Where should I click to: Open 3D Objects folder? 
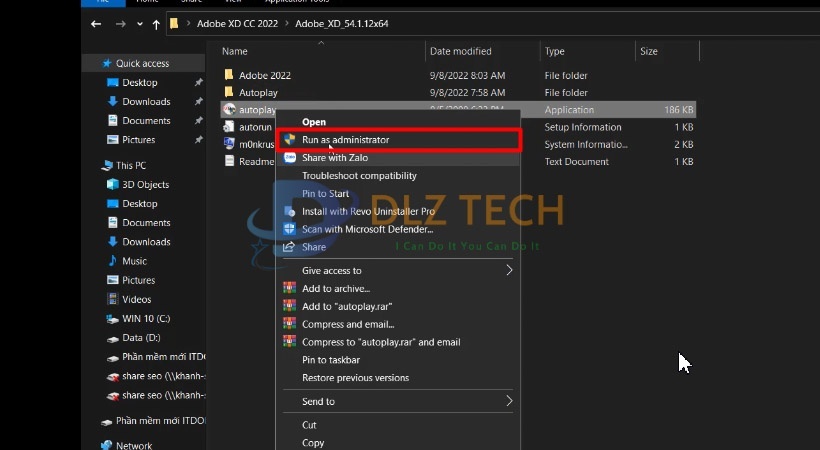click(x=145, y=185)
